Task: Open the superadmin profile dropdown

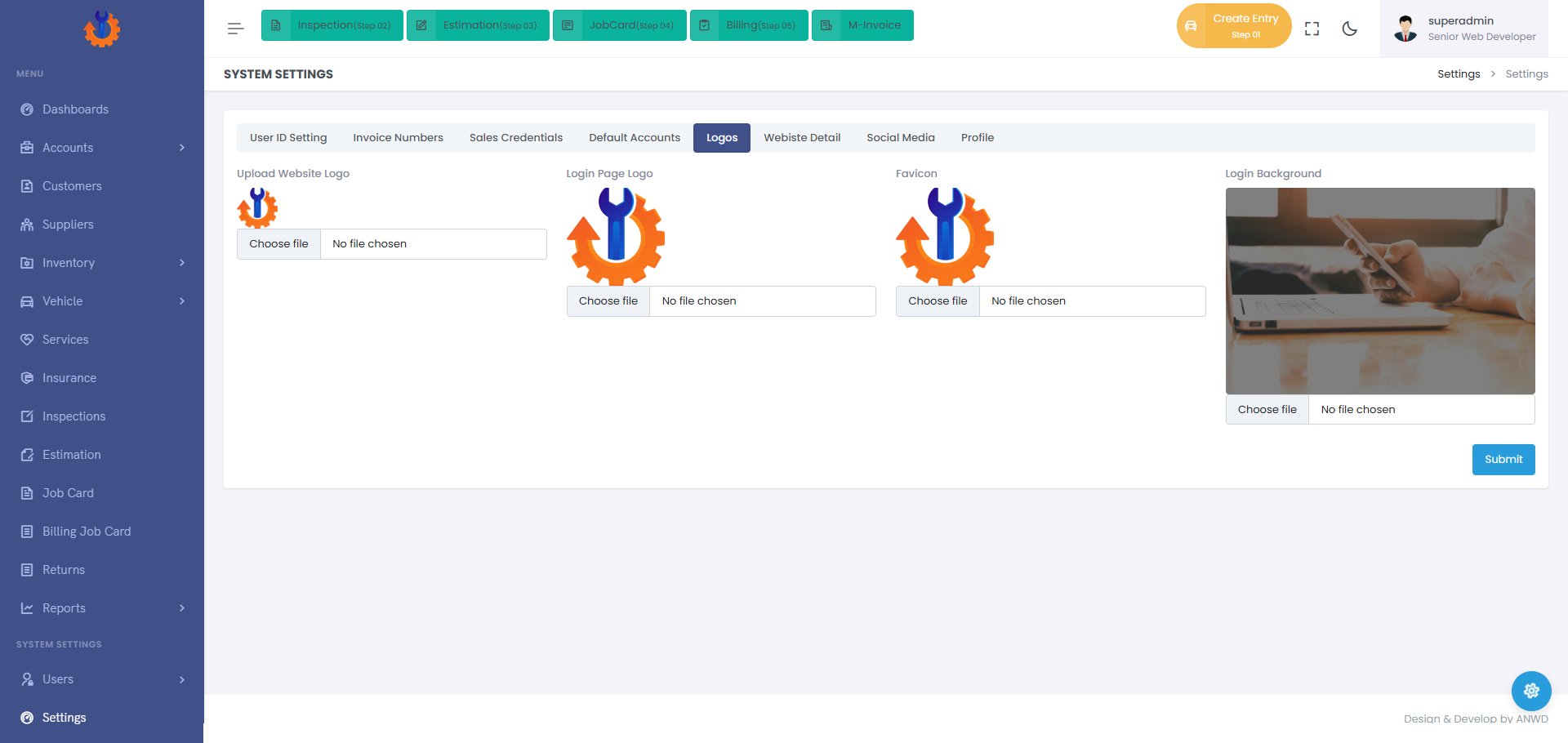Action: click(1464, 29)
